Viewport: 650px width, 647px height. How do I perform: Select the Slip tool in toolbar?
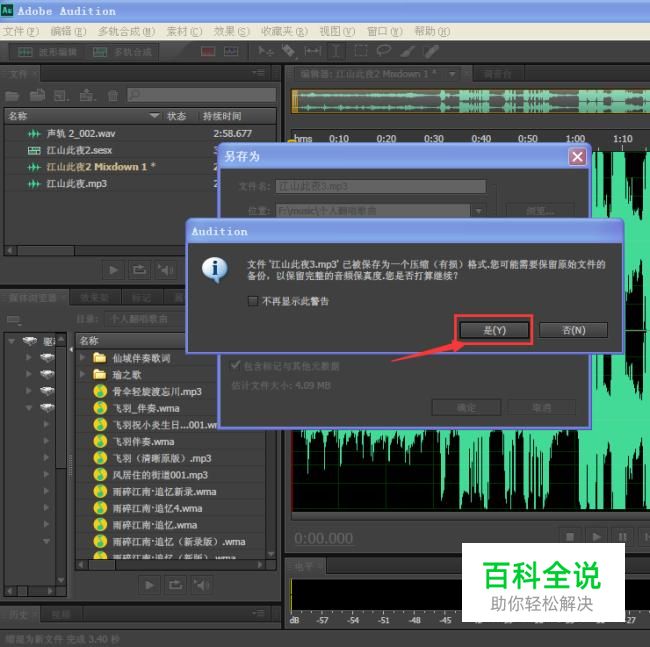[x=313, y=51]
